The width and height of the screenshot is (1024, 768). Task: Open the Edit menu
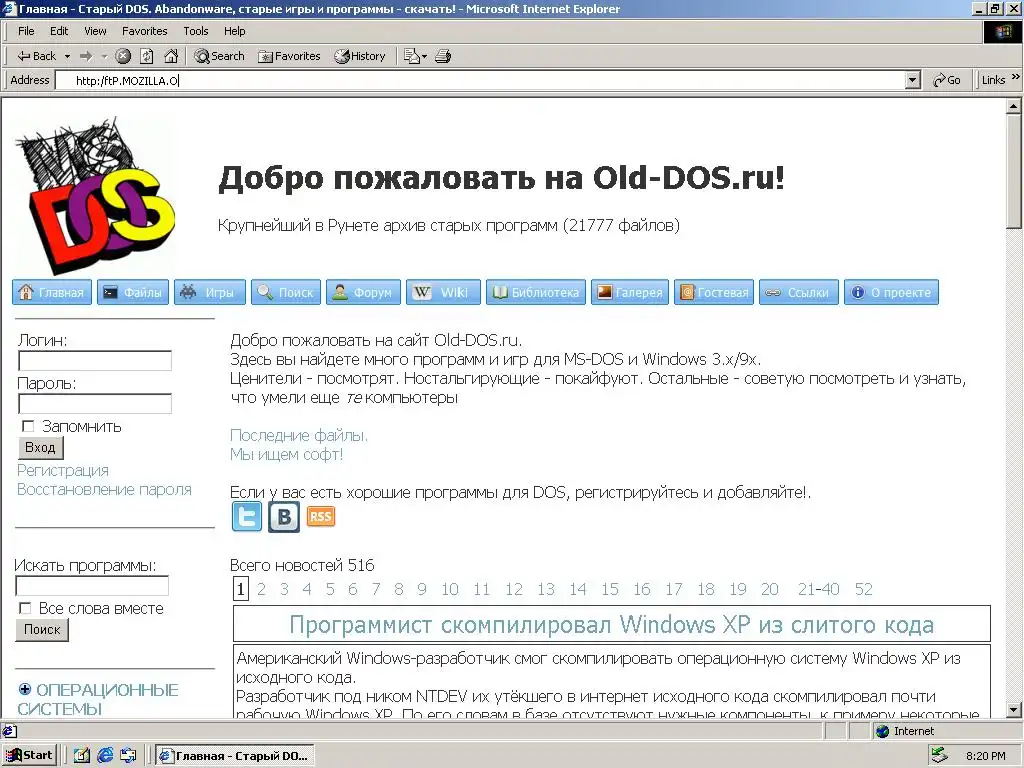(59, 31)
